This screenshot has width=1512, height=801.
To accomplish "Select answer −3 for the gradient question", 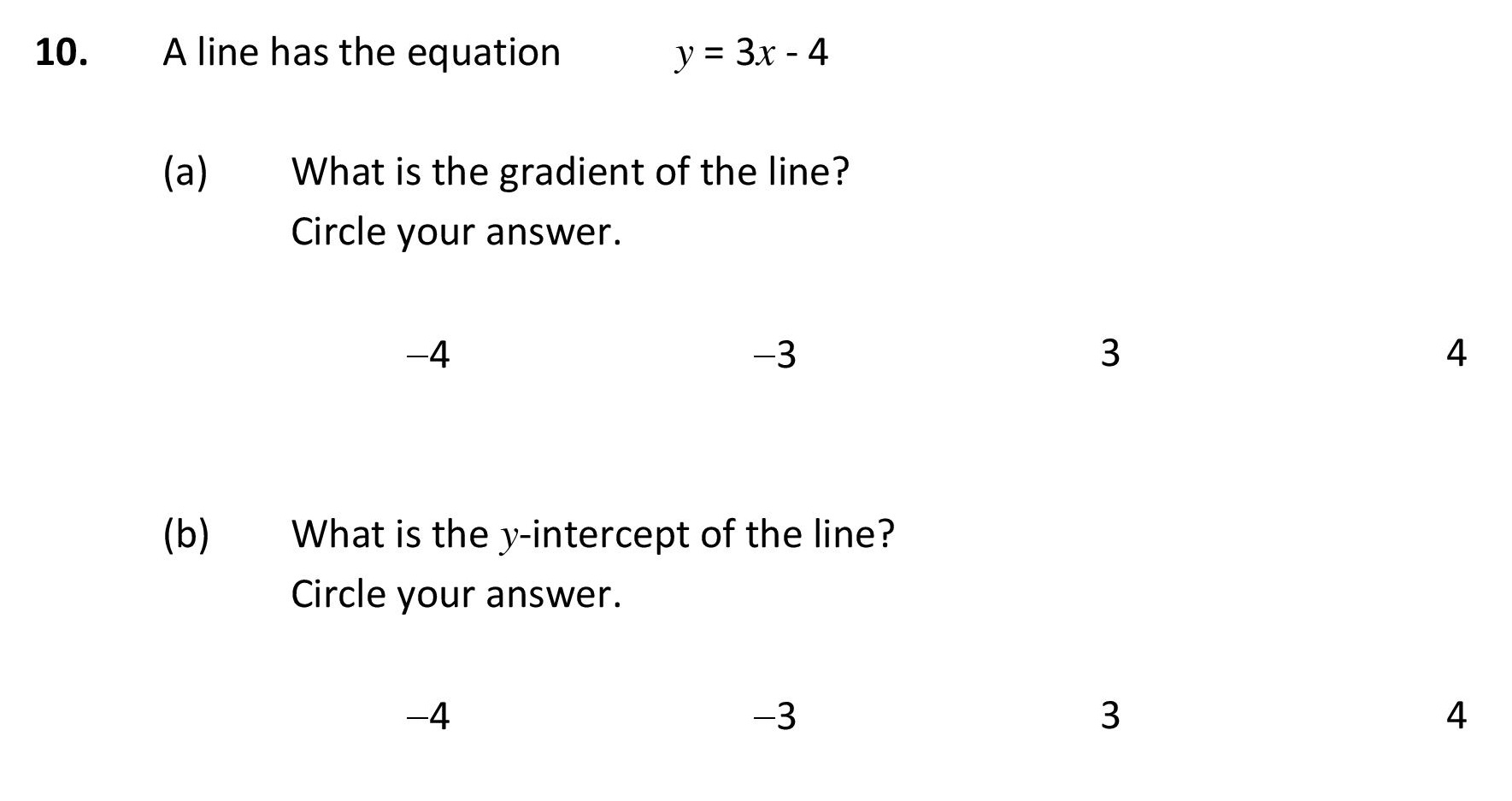I will pos(774,353).
